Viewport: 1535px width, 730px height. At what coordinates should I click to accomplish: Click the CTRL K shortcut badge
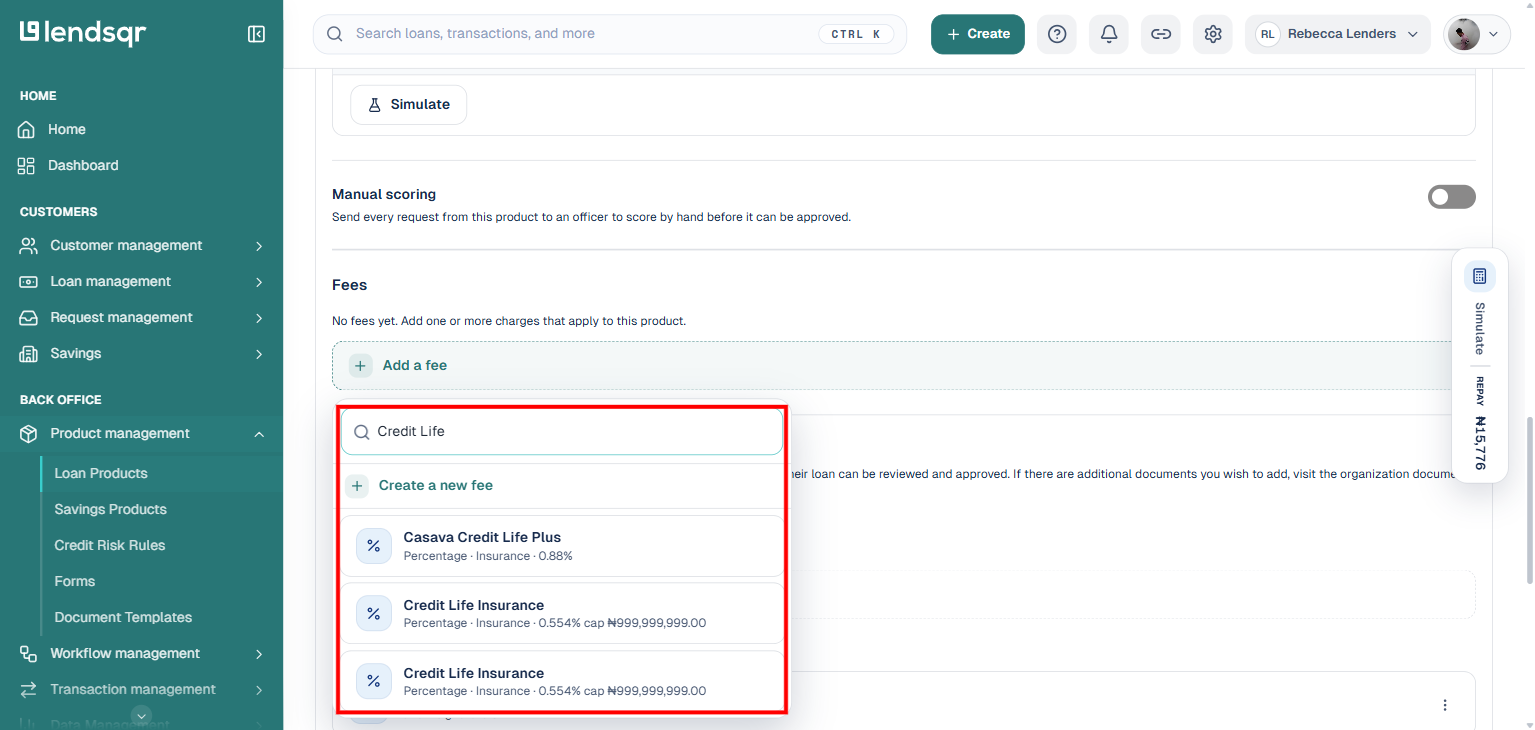[856, 34]
